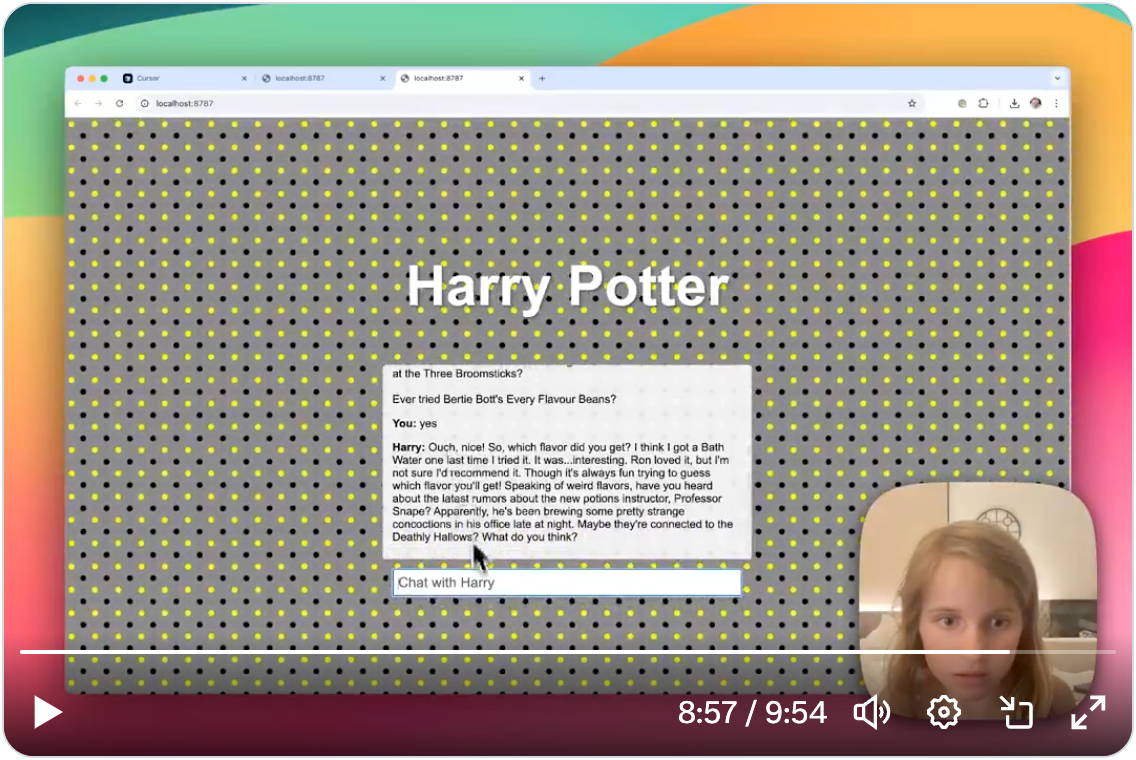Click the Chat with Harry input field
The height and width of the screenshot is (760, 1136).
[566, 583]
